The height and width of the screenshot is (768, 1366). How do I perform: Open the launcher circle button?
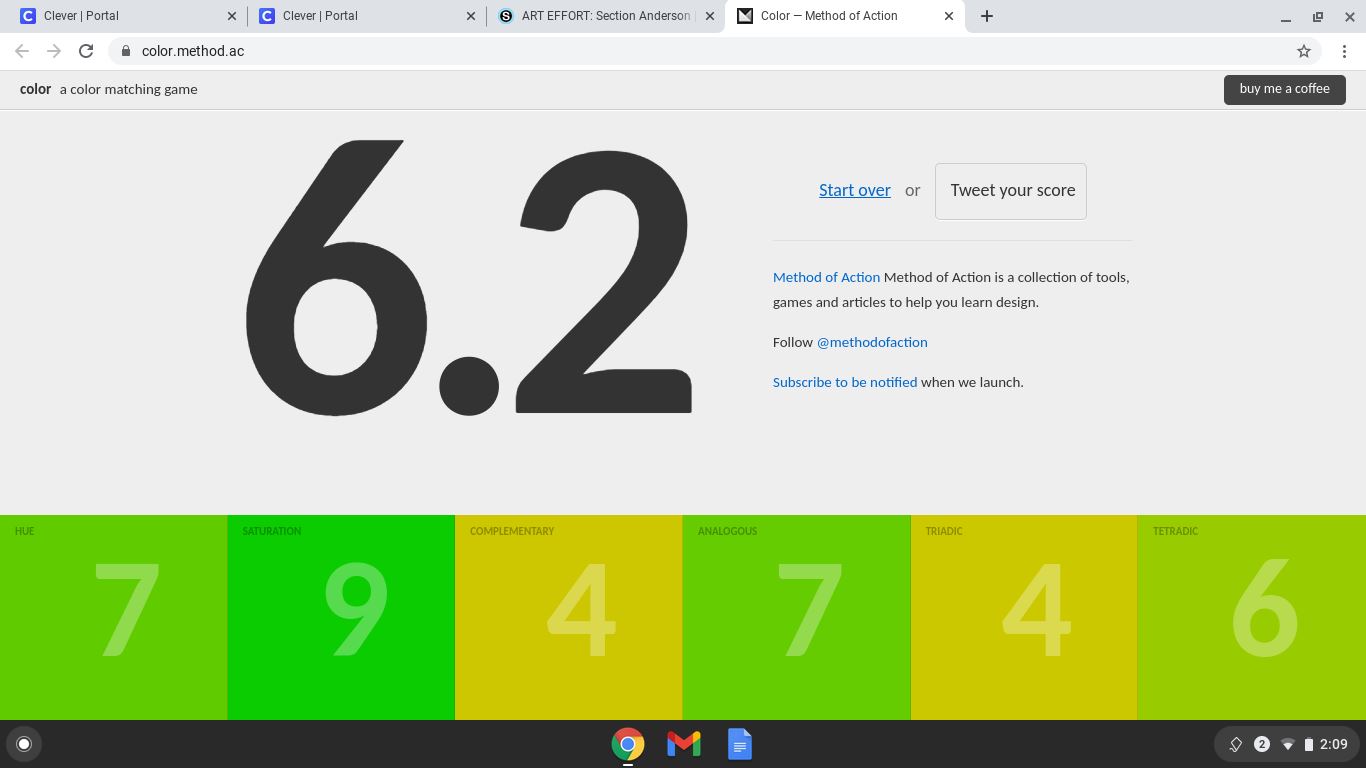pyautogui.click(x=24, y=744)
